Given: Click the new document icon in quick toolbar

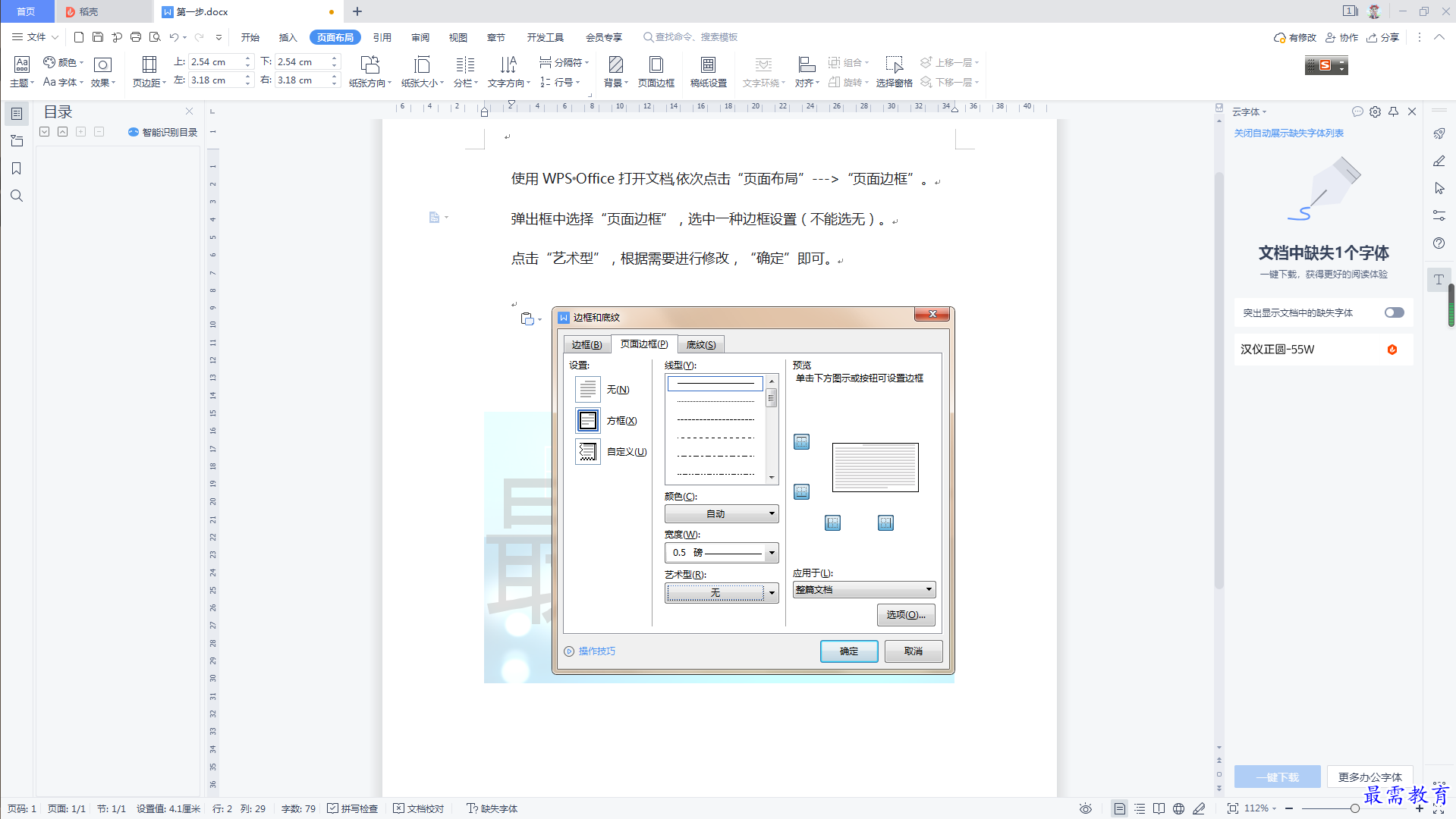Looking at the screenshot, I should click(79, 37).
